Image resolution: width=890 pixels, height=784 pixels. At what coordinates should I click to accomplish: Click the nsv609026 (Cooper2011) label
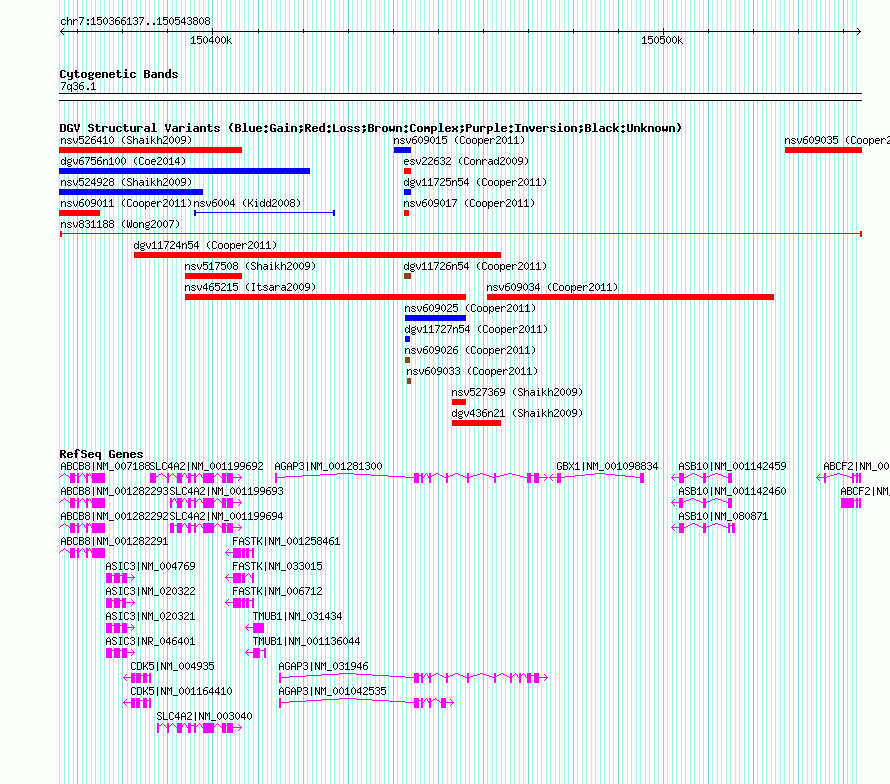pyautogui.click(x=470, y=350)
